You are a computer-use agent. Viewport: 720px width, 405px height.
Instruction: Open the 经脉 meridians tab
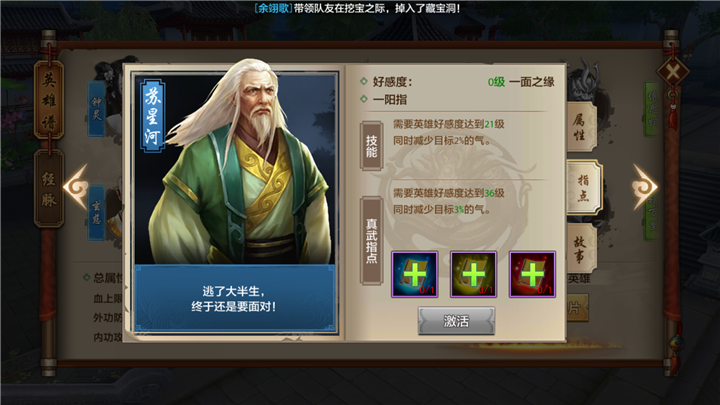[x=49, y=188]
